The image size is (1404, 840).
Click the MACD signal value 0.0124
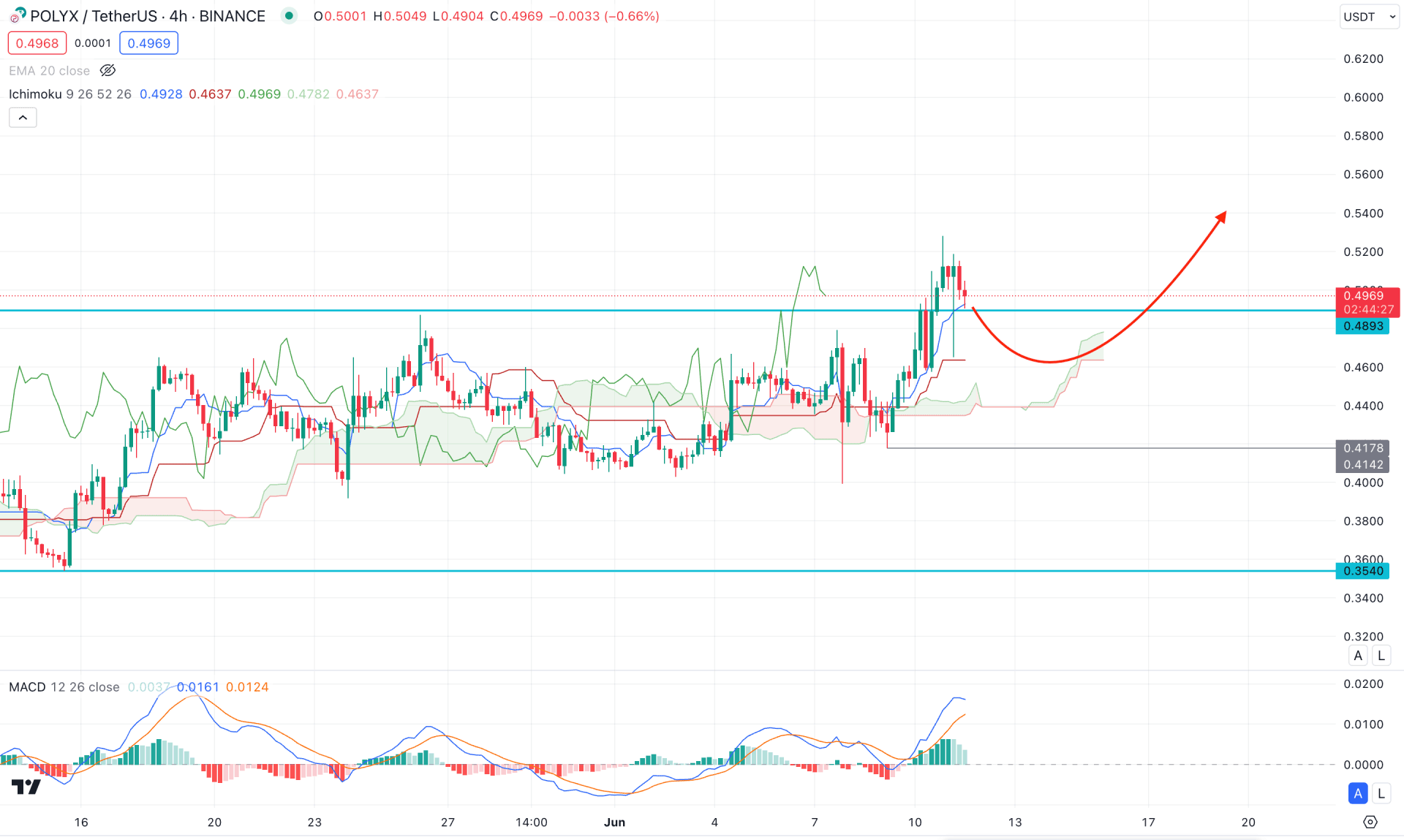(247, 687)
